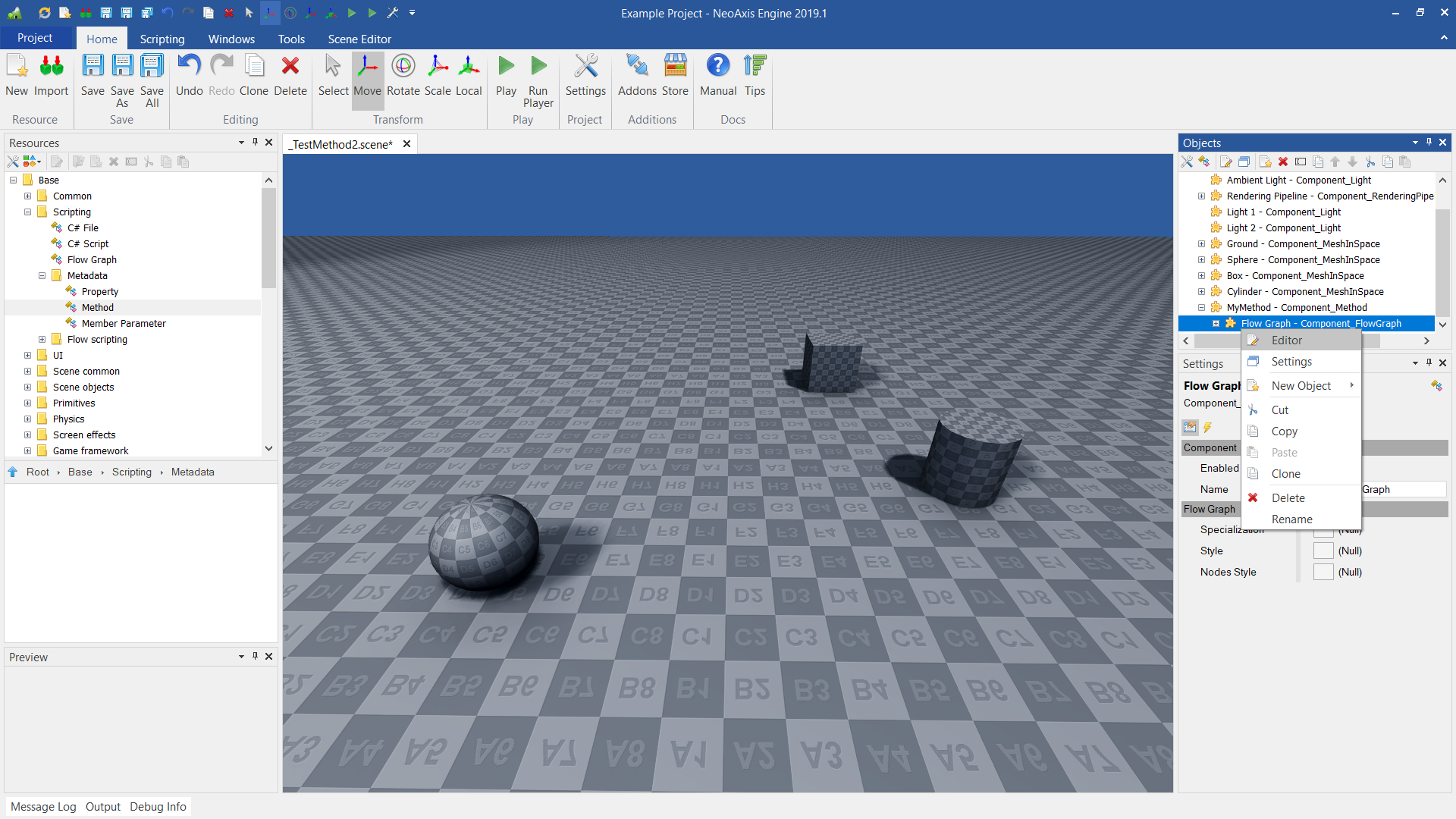Viewport: 1456px width, 819px height.
Task: Switch to the Scripting ribbon tab
Action: point(162,39)
